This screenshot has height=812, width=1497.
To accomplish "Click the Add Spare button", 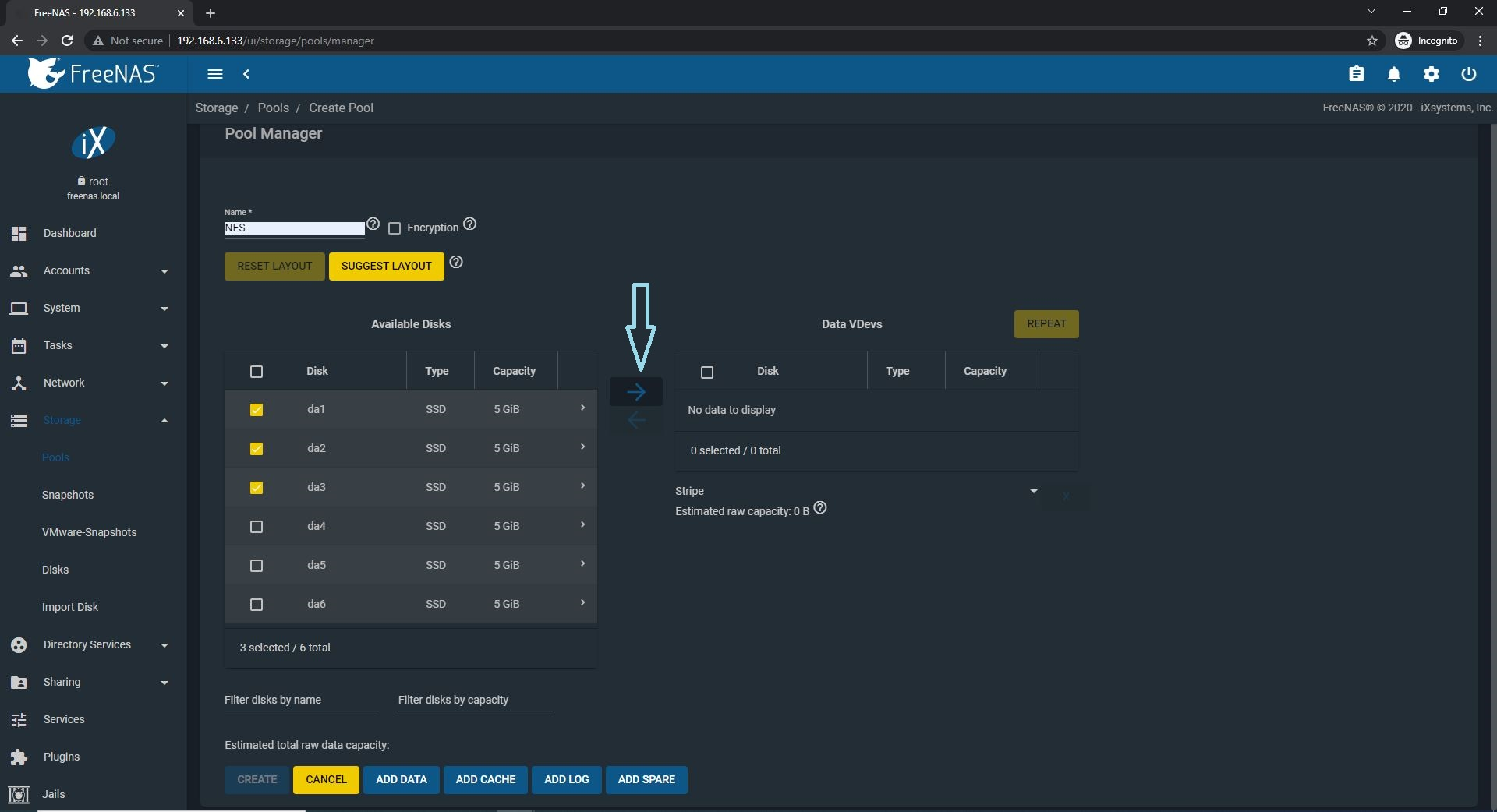I will coord(646,780).
